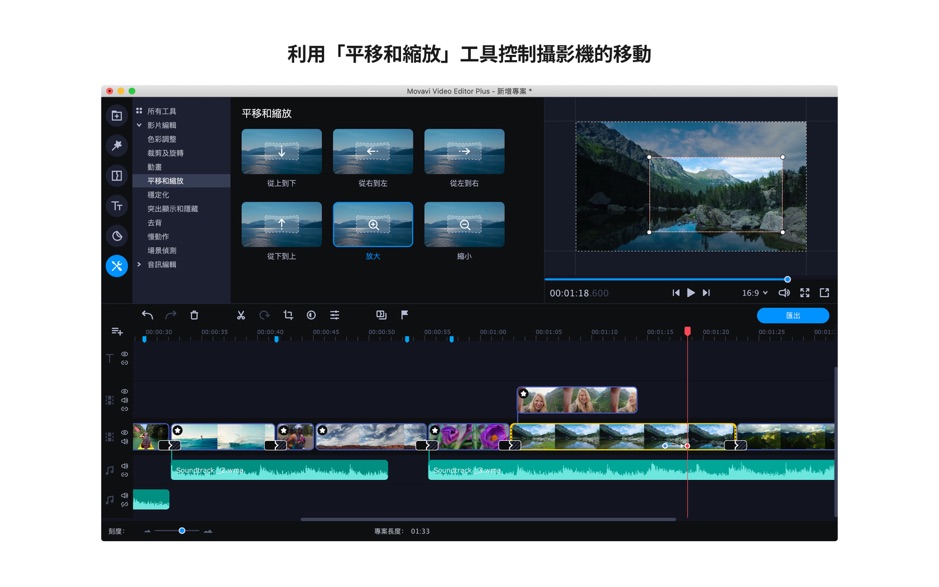Expand the 音訊編輯 section in sidebar

(160, 266)
